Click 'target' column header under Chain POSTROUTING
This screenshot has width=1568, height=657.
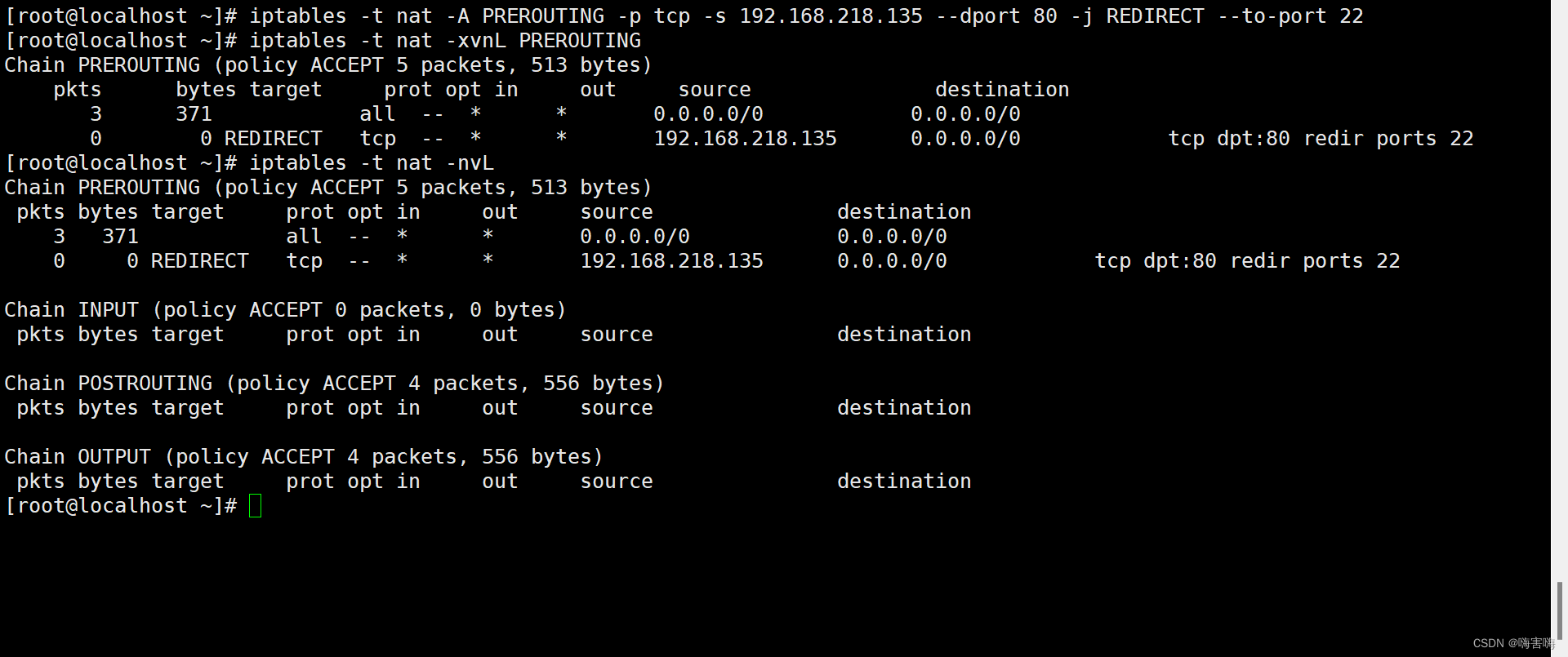[187, 408]
